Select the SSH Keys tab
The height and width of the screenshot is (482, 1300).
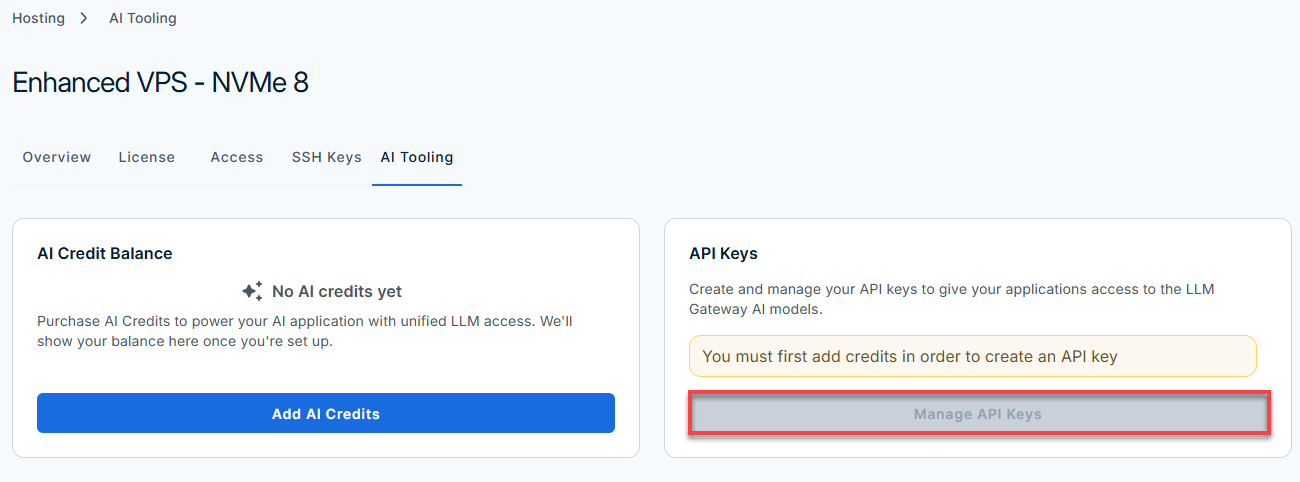[x=327, y=157]
